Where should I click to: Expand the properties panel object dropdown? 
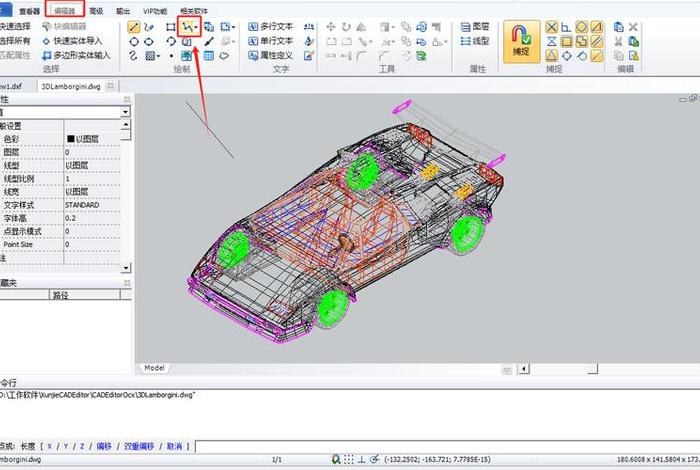[x=124, y=113]
